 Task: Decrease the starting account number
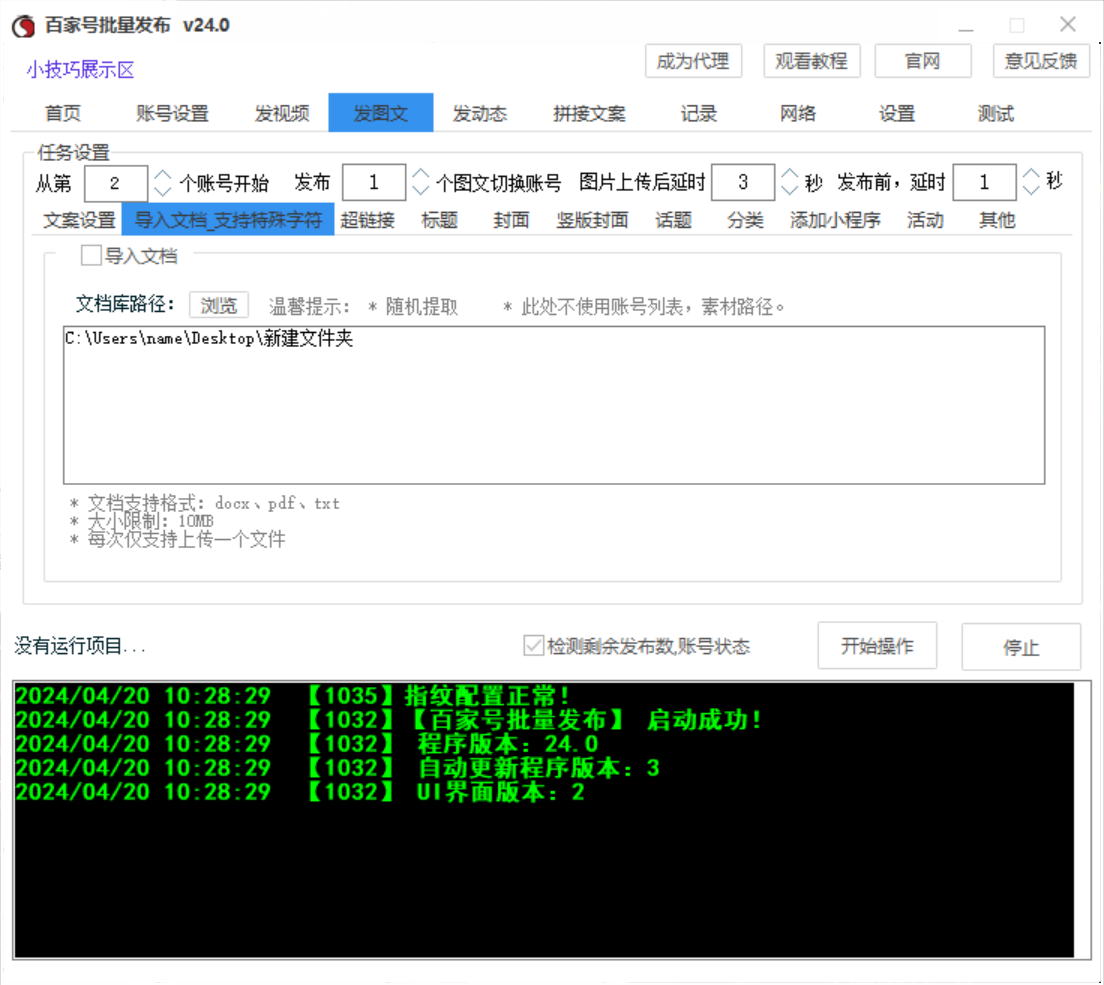(x=163, y=191)
